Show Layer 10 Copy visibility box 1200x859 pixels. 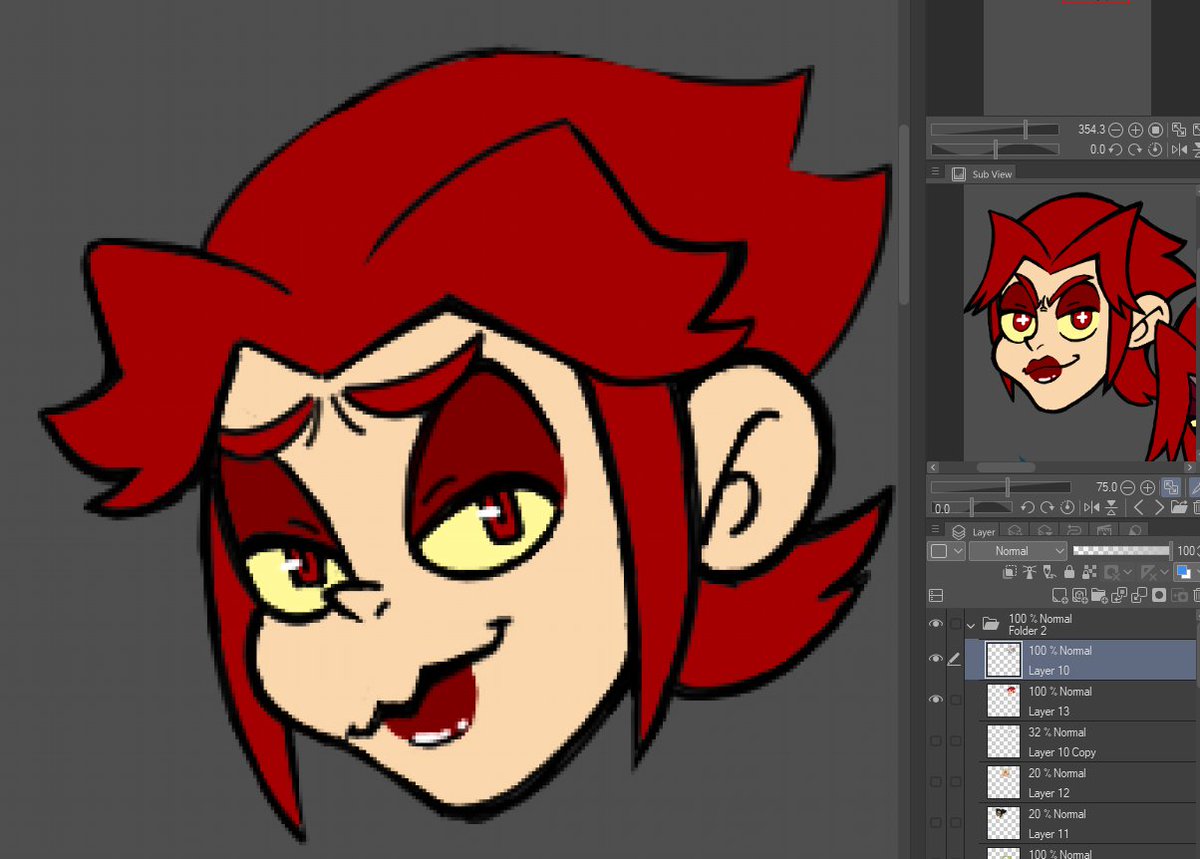pos(936,741)
